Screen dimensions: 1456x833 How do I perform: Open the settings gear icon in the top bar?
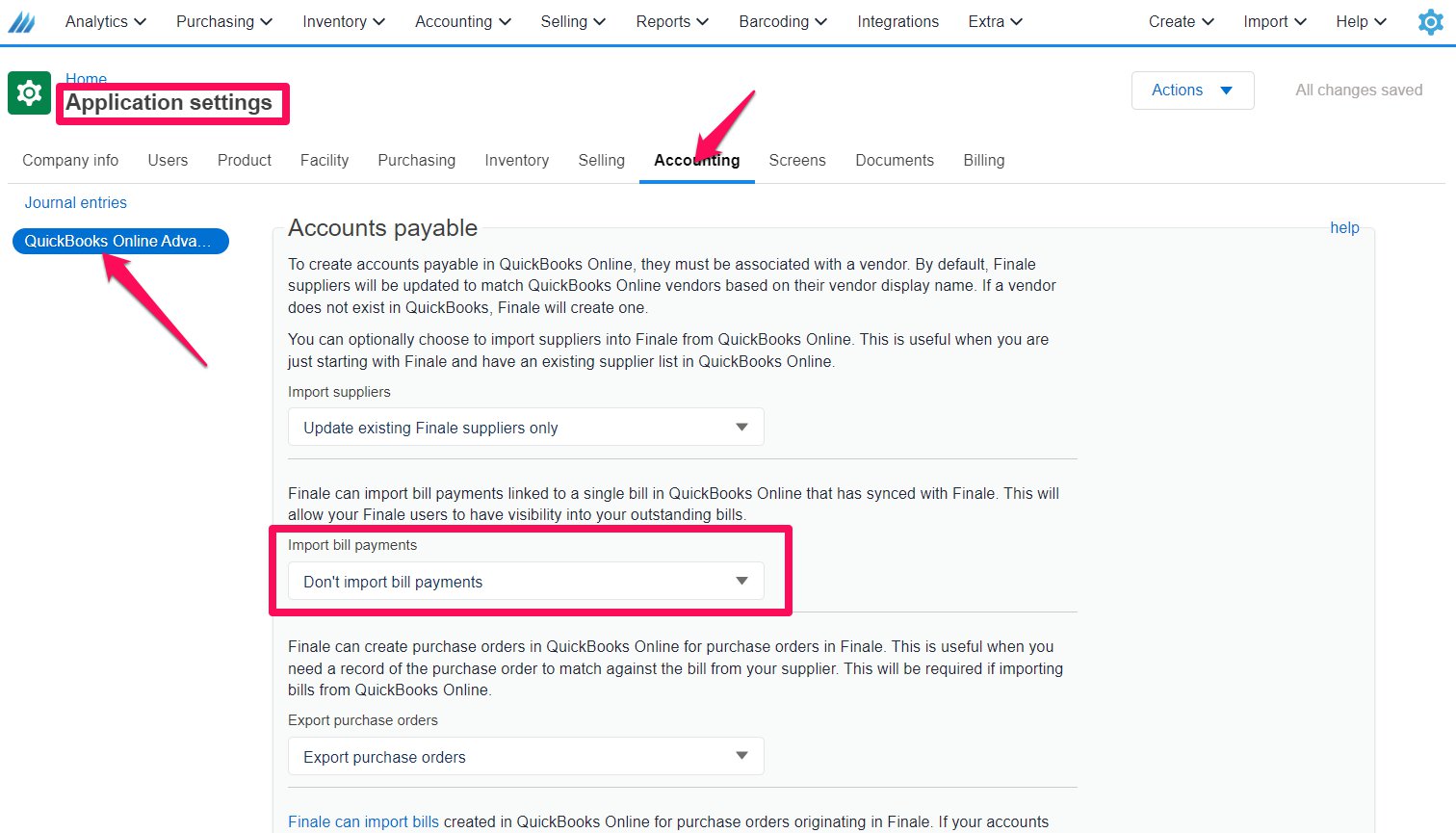coord(1431,21)
